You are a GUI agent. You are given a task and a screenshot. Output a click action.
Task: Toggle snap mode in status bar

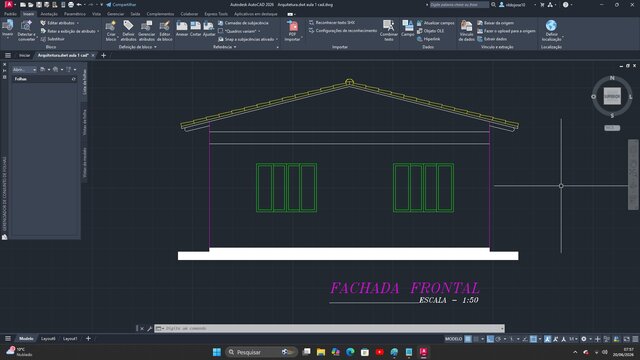click(476, 339)
